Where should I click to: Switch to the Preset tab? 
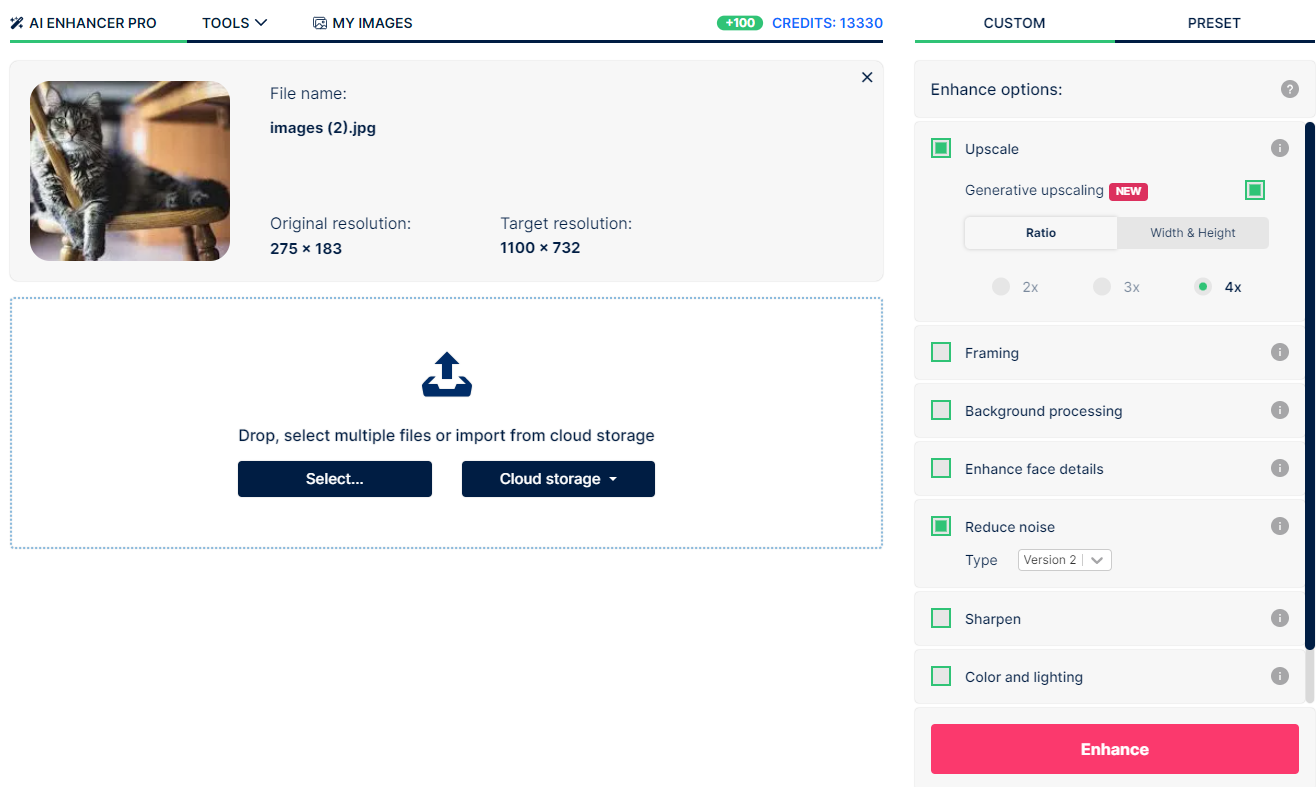1214,23
